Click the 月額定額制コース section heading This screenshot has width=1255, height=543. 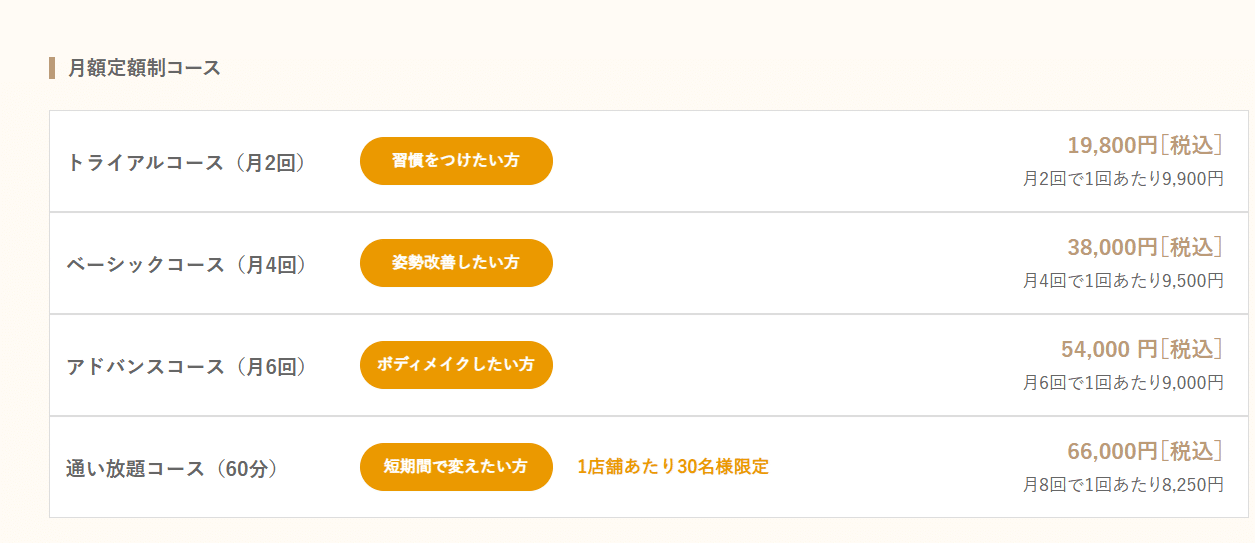[144, 68]
